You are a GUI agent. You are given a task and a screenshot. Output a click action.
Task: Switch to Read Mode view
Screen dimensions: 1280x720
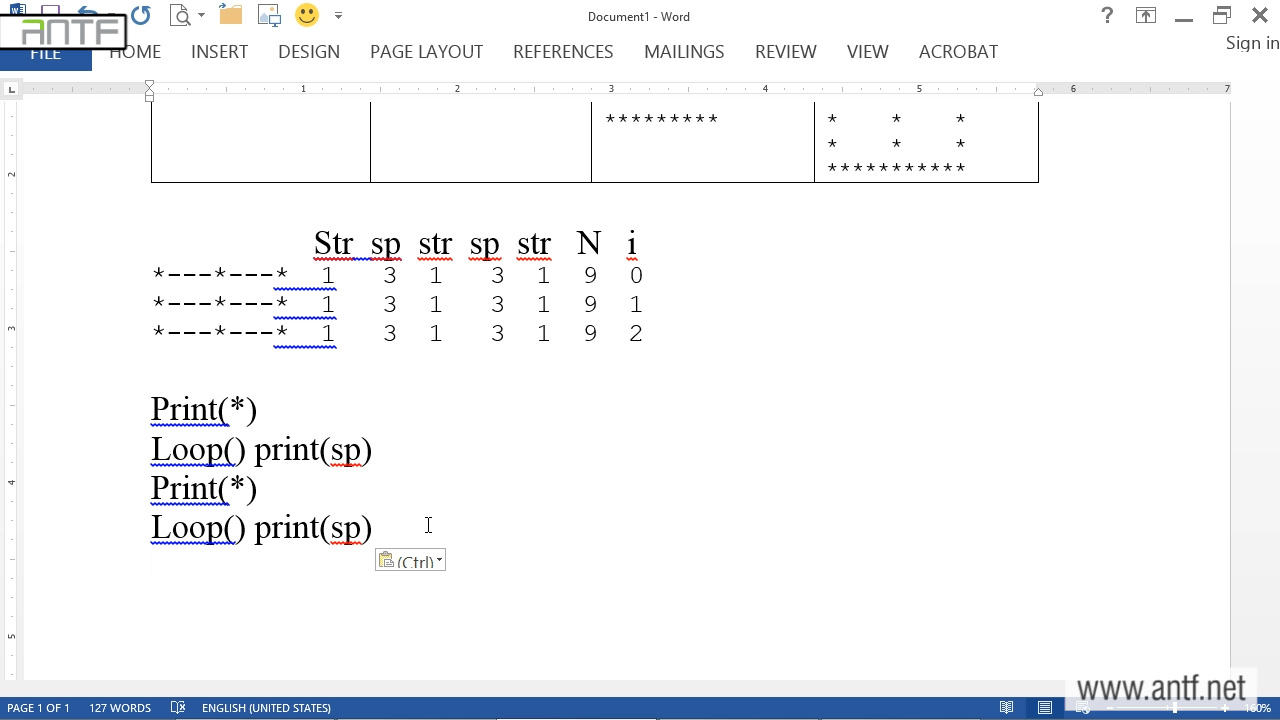point(1007,708)
